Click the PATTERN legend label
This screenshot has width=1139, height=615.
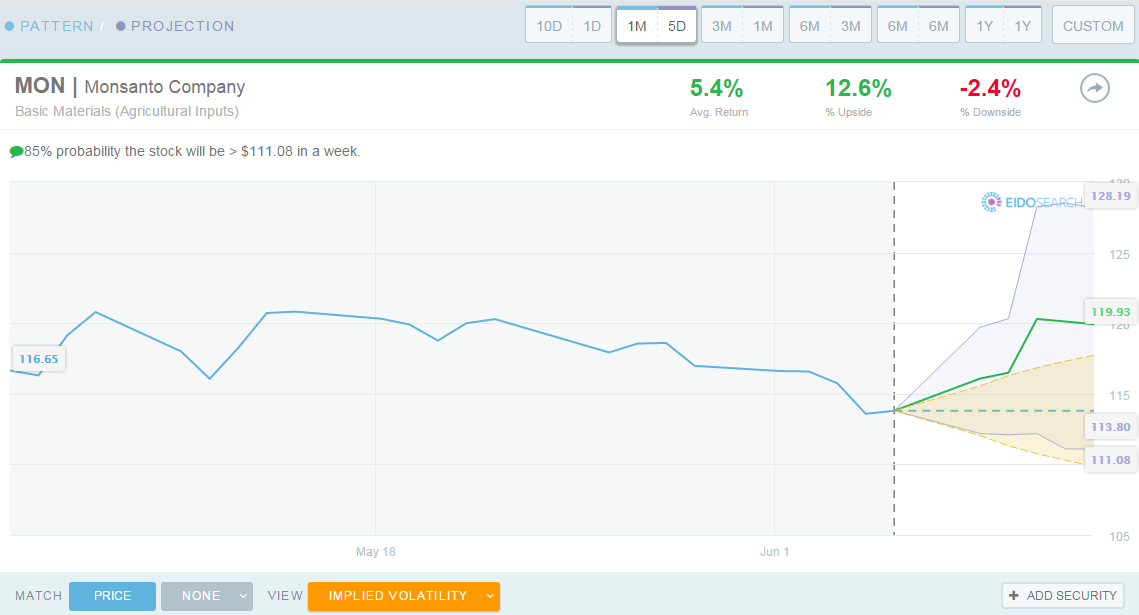(x=57, y=26)
